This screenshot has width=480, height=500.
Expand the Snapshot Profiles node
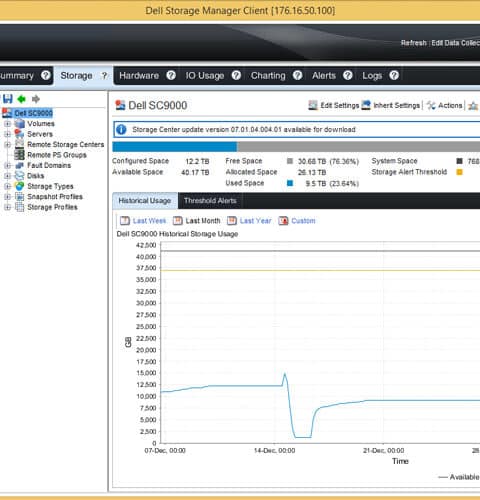[7, 197]
